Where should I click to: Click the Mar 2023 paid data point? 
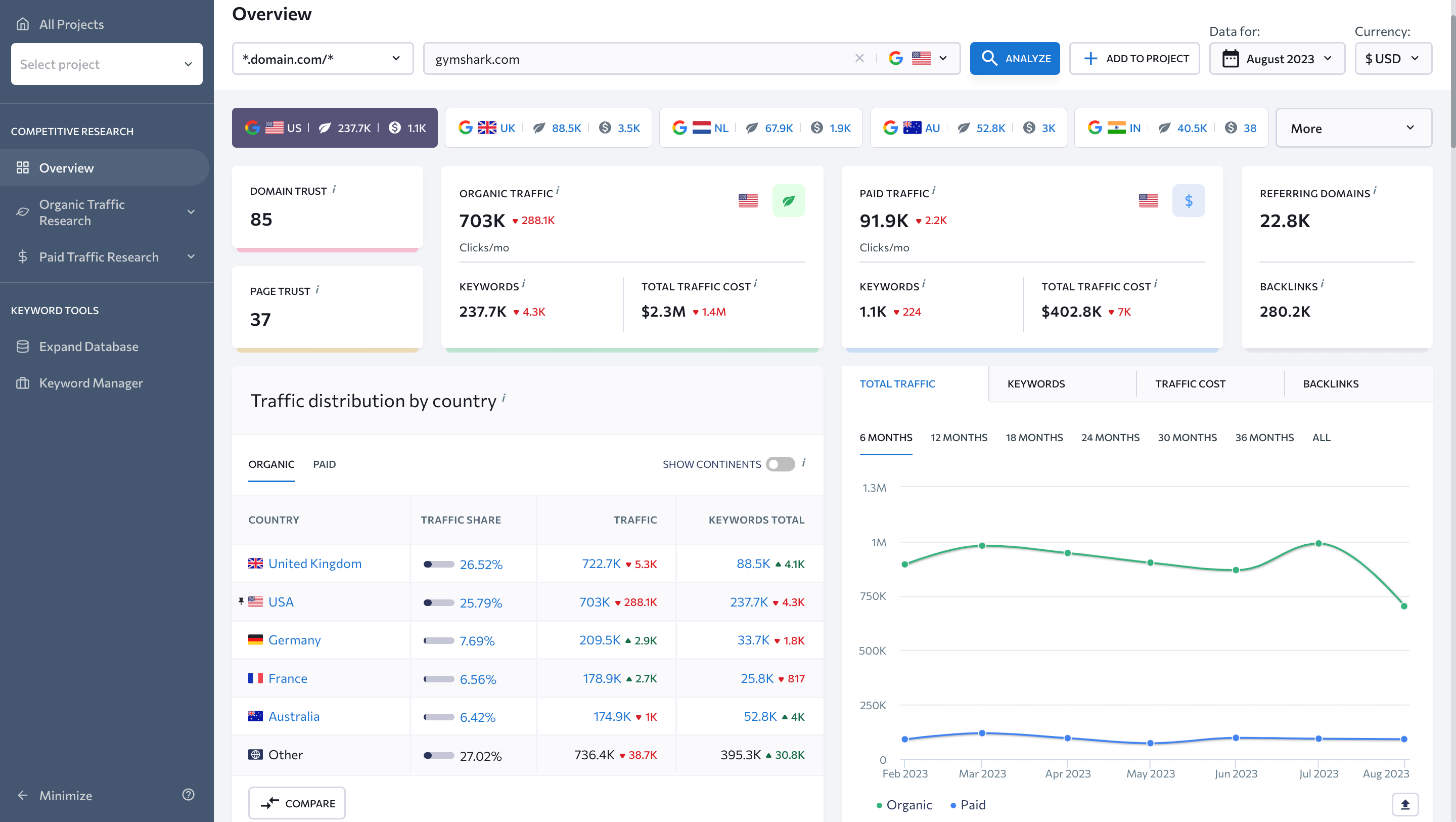(x=982, y=732)
